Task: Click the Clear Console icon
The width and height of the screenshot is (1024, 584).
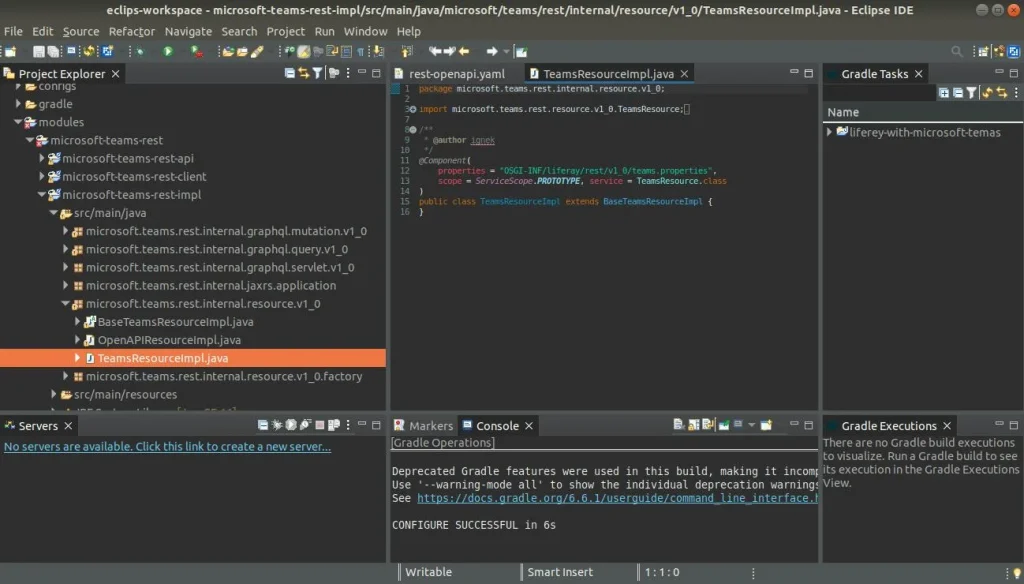Action: (x=679, y=426)
